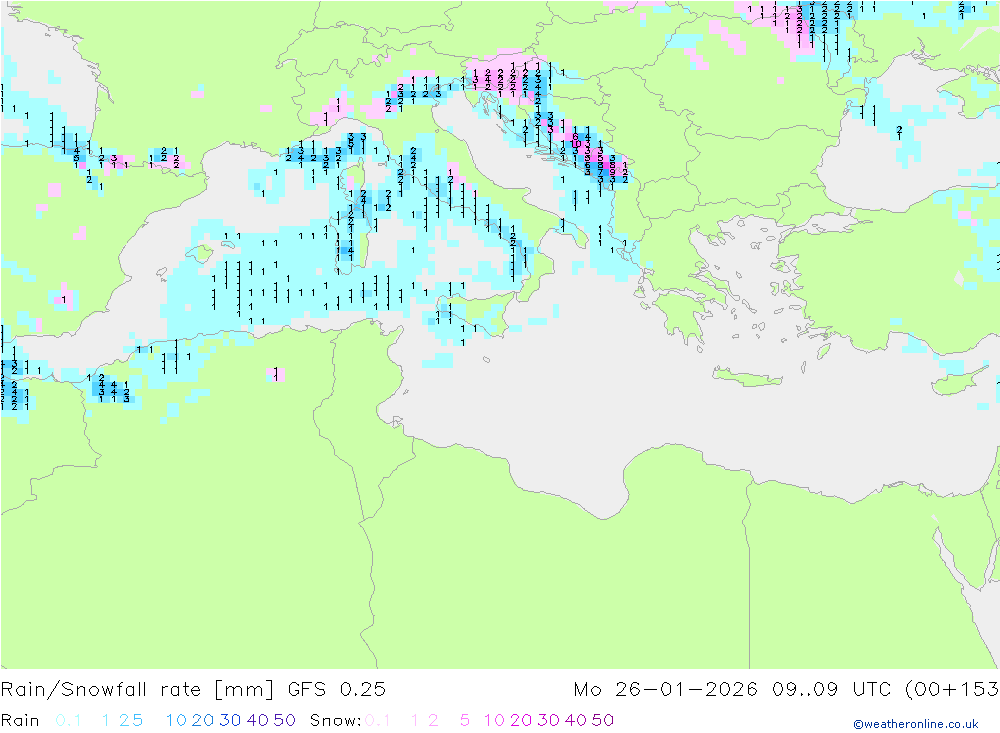Select snow legend value 0.1

pyautogui.click(x=378, y=720)
